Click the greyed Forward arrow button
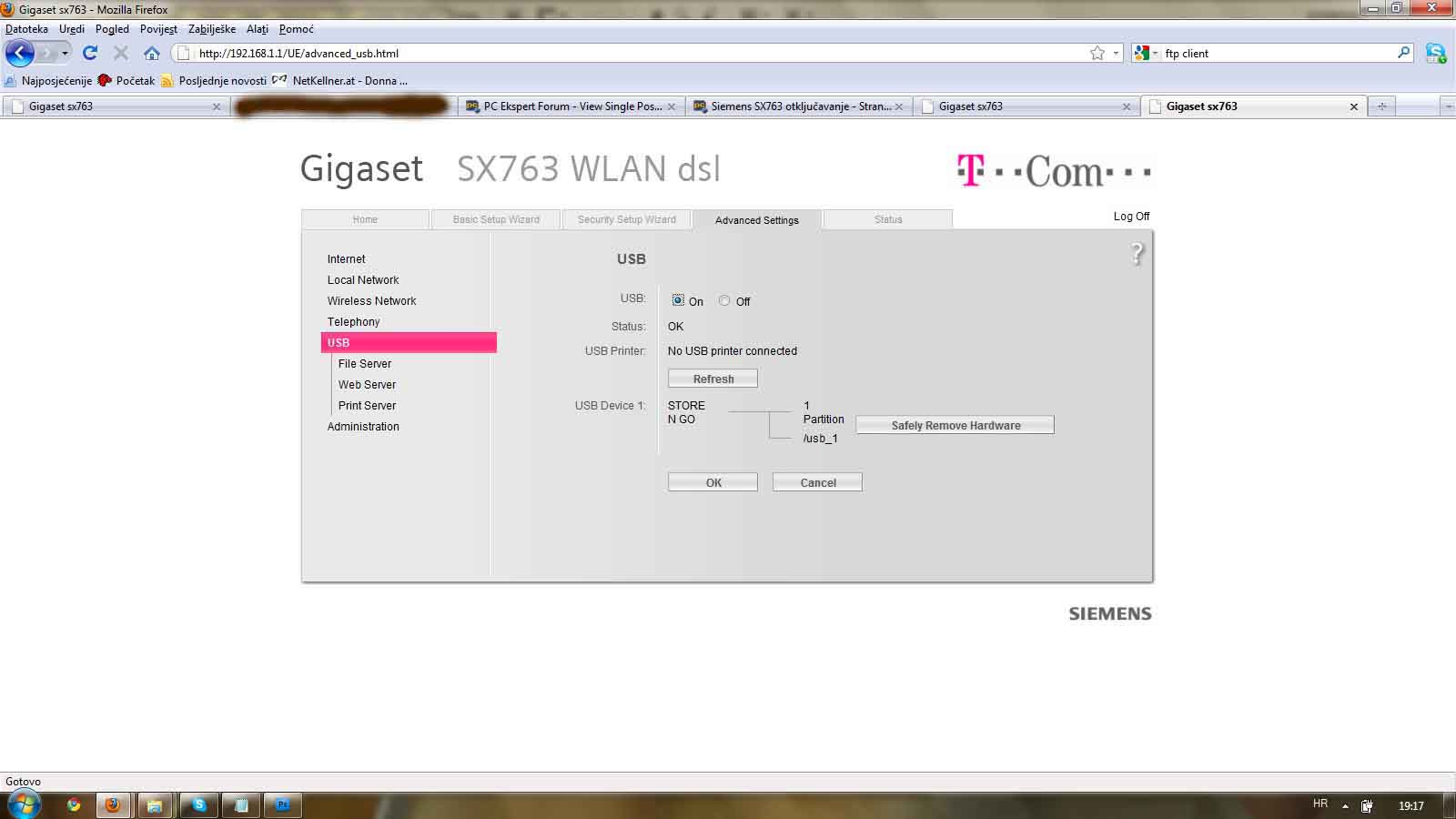This screenshot has height=819, width=1456. [45, 53]
